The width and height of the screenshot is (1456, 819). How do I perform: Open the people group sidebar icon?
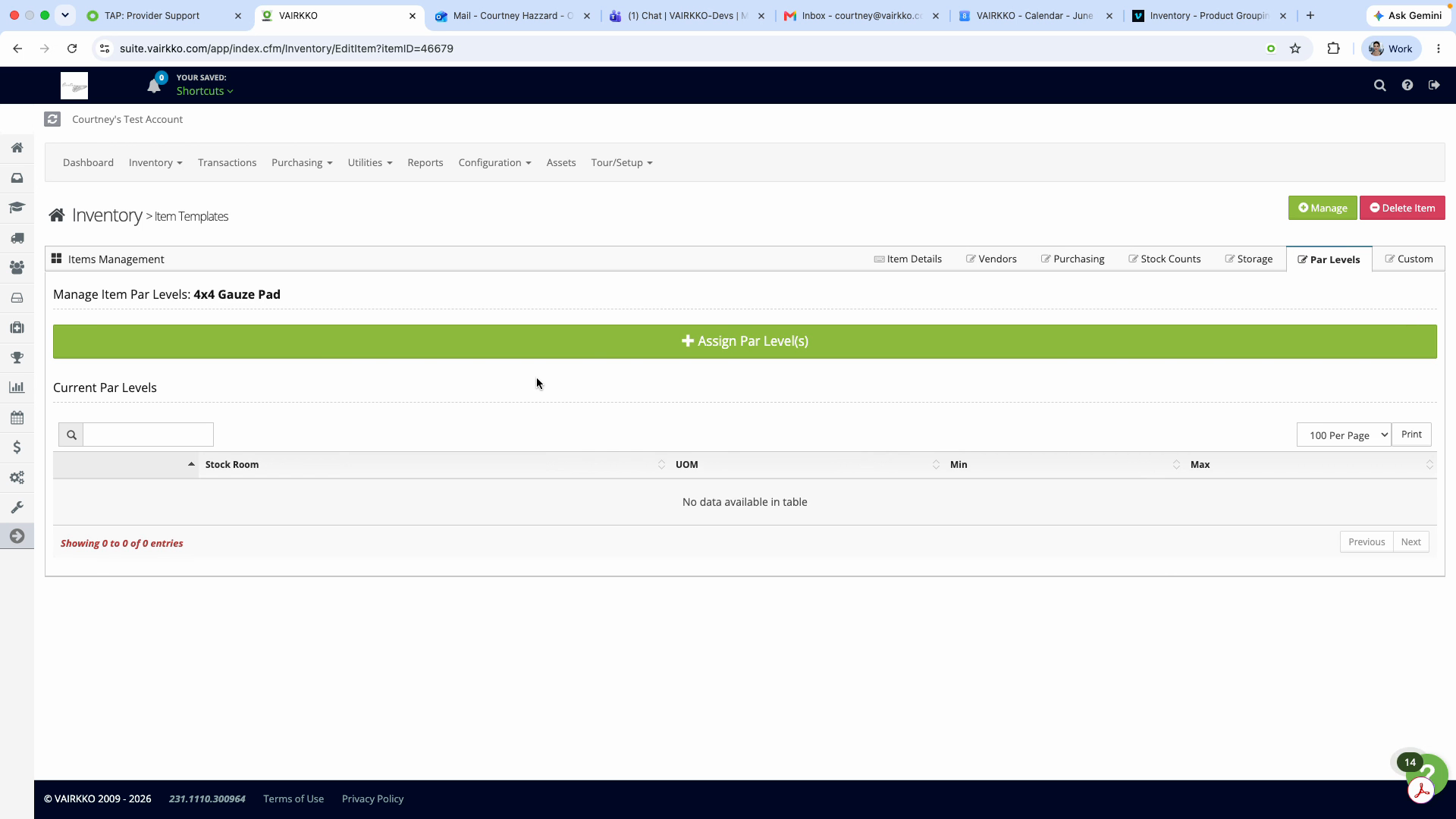coord(17,268)
